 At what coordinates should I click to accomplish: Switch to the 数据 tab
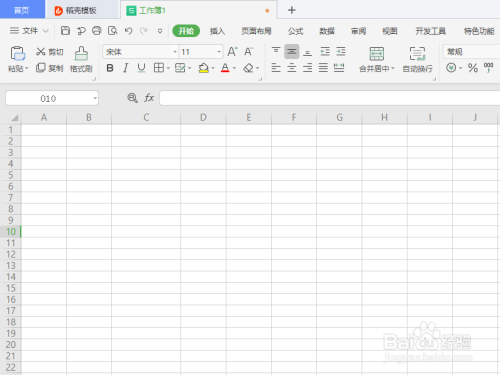point(327,31)
